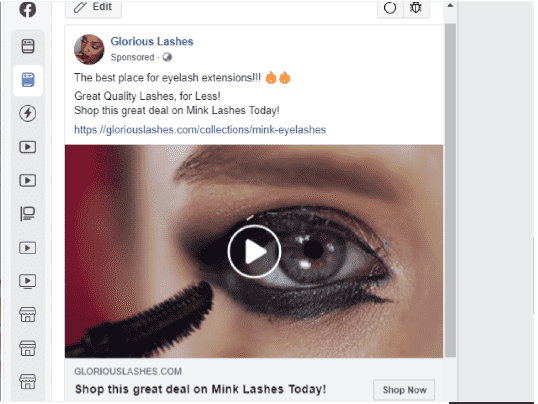This screenshot has height=404, width=538.
Task: Select the gray news feed placement icon
Action: point(28,46)
